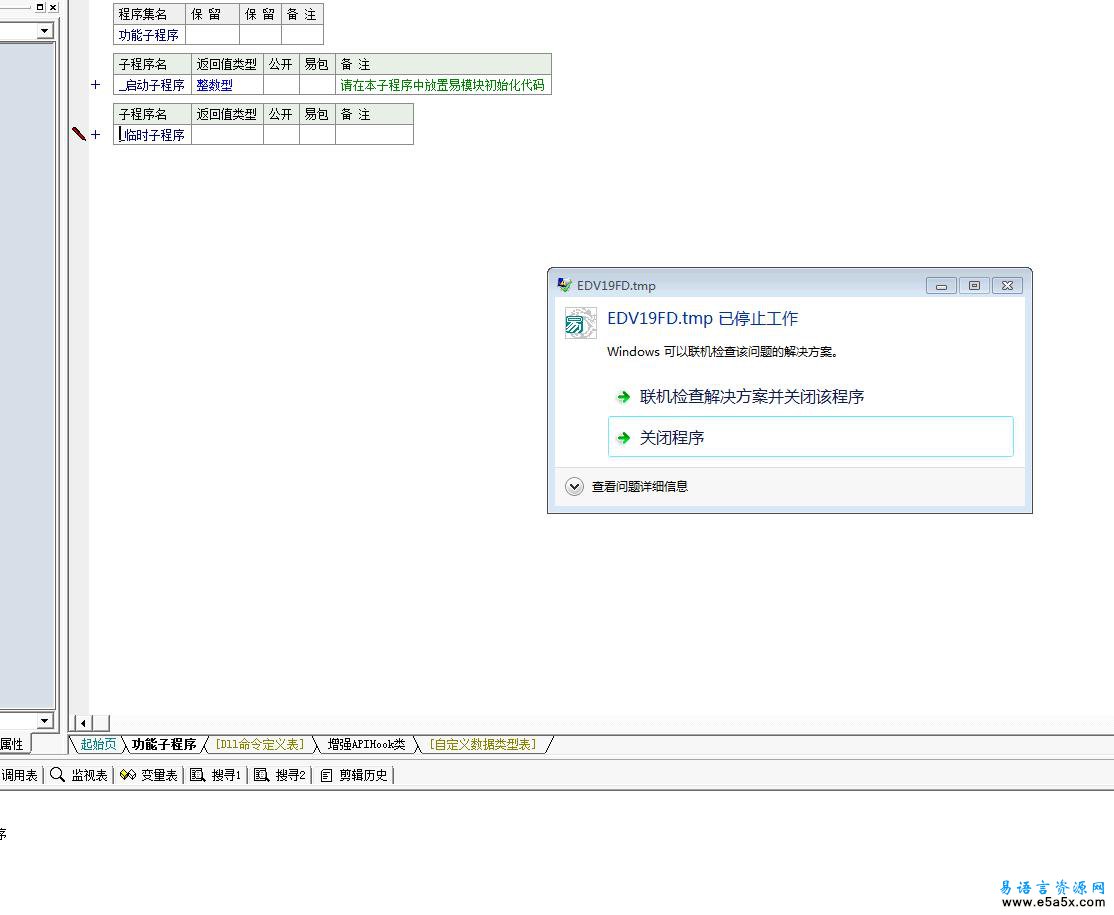Click the 变量表 glasses icon
1114x915 pixels.
pyautogui.click(x=128, y=775)
